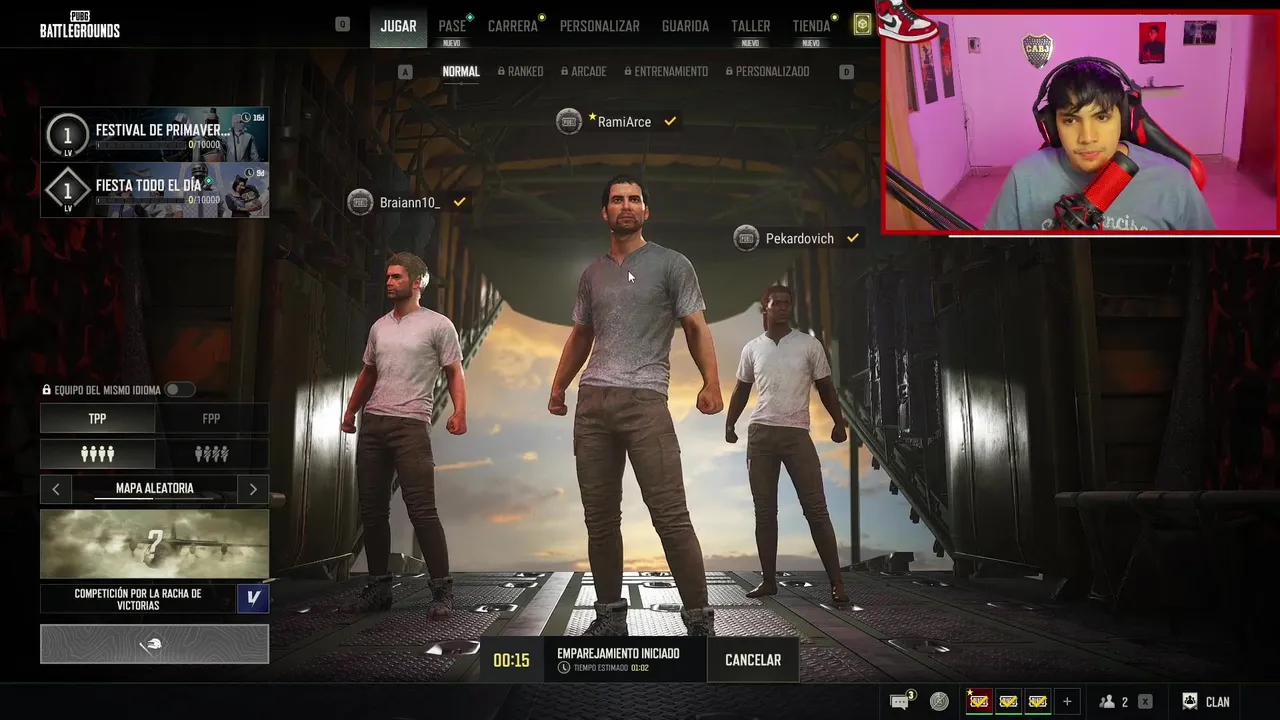Screen dimensions: 1280x720
Task: Click the RamiArce player name
Action: tap(624, 122)
